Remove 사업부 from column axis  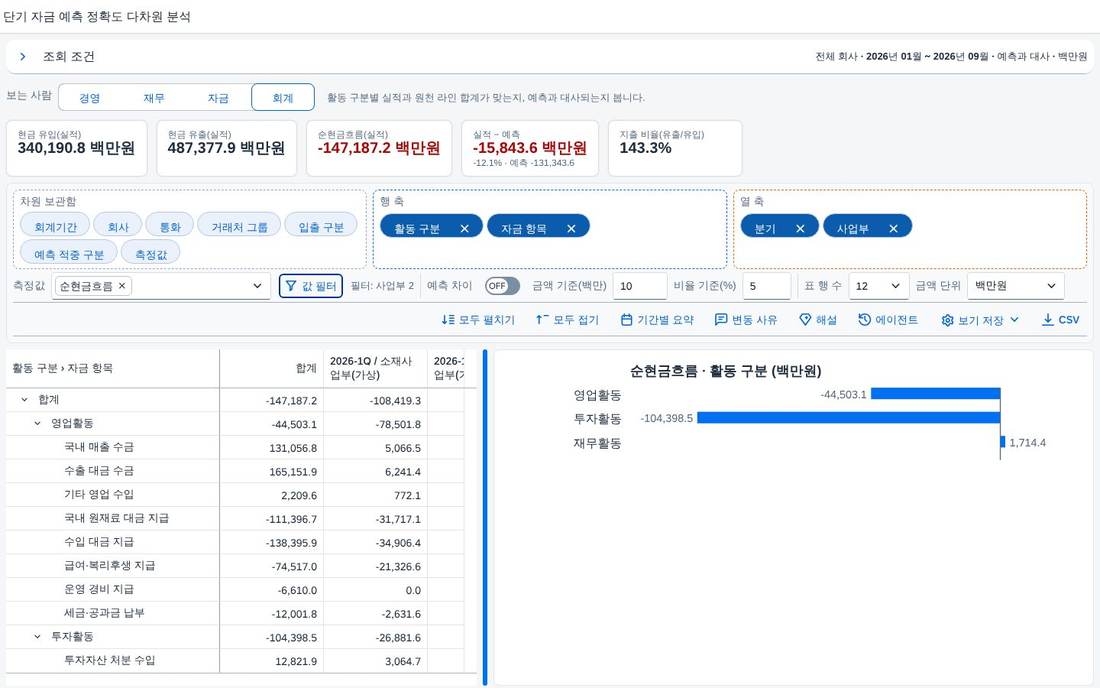point(893,229)
